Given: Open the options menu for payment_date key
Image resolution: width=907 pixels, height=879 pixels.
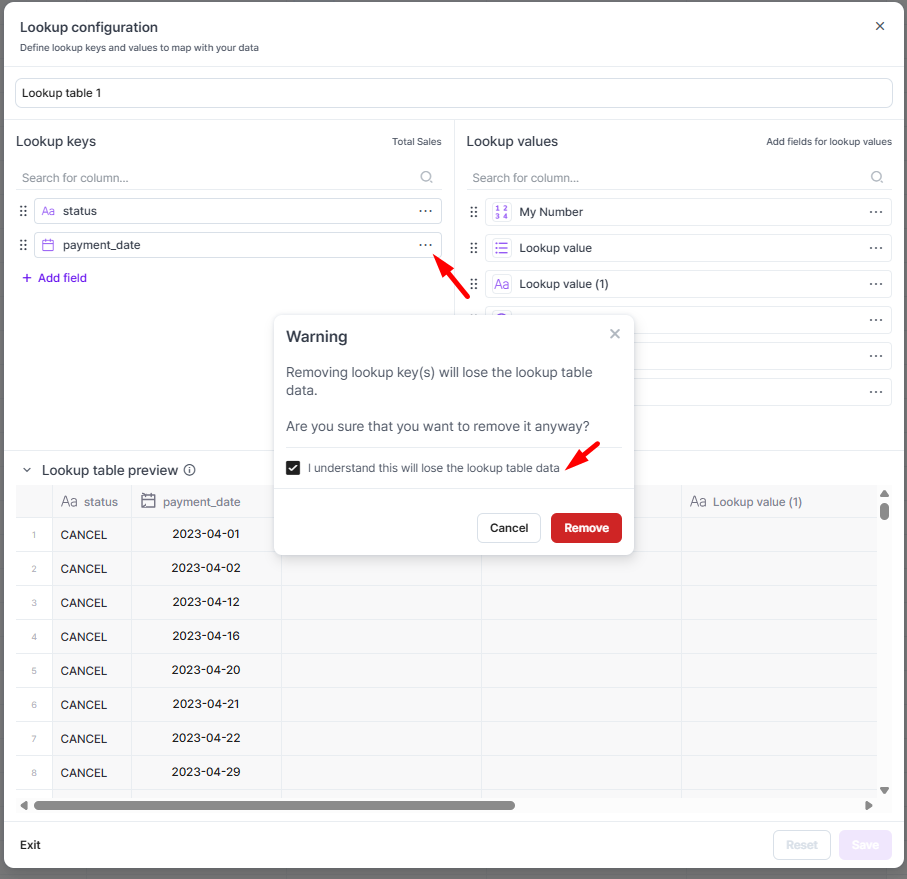Looking at the screenshot, I should [x=426, y=245].
